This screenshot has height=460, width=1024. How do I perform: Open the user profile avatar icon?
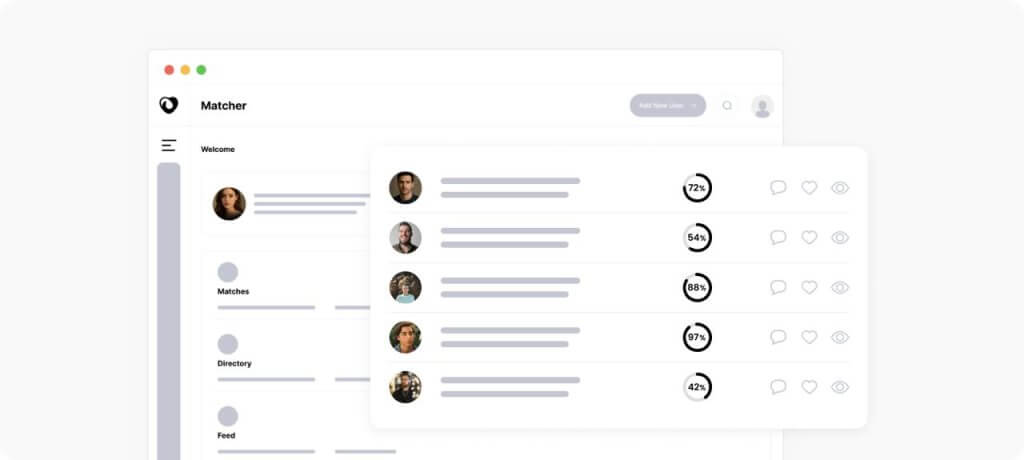click(762, 107)
